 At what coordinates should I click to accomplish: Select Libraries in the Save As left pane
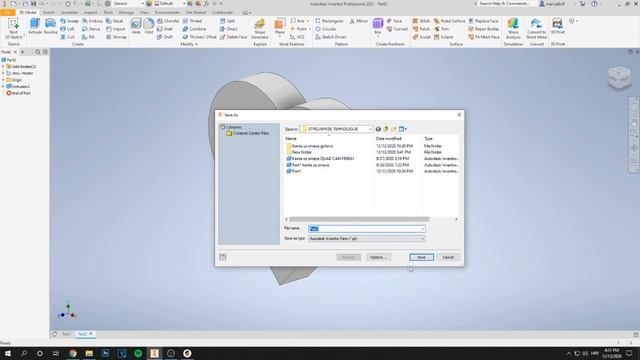(231, 127)
